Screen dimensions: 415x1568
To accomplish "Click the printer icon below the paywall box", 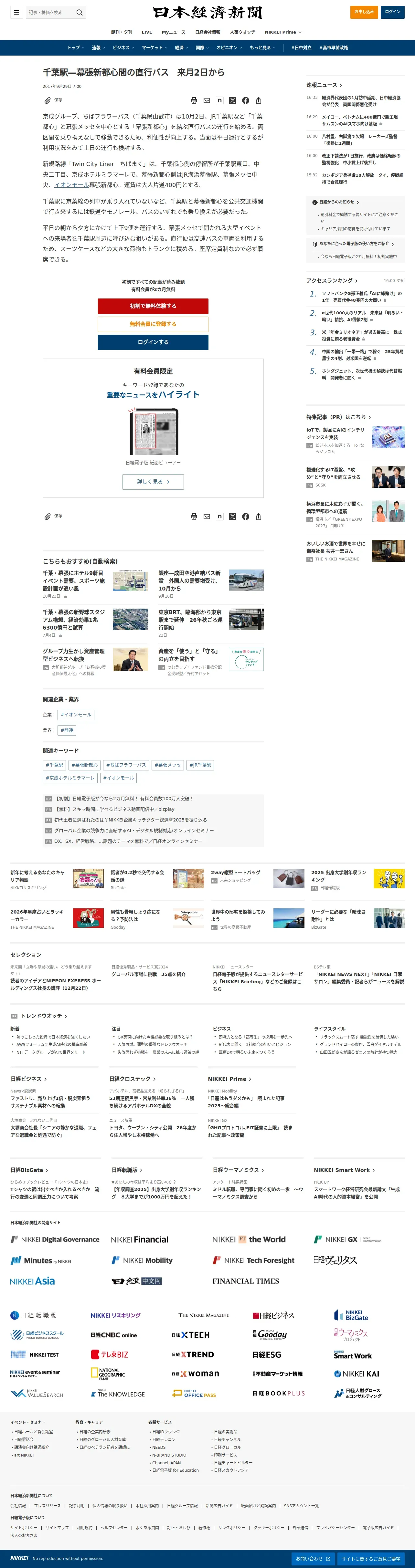I will click(x=194, y=517).
